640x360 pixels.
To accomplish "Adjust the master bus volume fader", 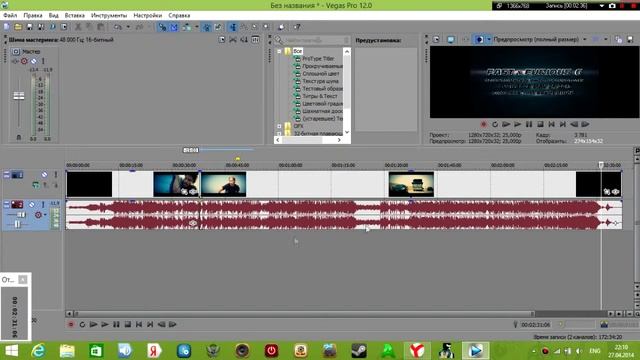I will pyautogui.click(x=19, y=96).
